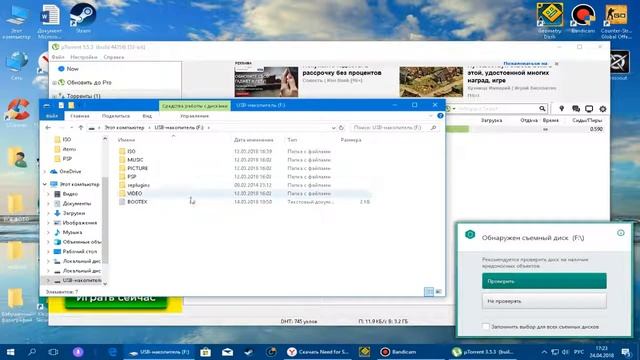The width and height of the screenshot is (640, 360).
Task: Open Mail app on taskbar
Action: point(227,352)
